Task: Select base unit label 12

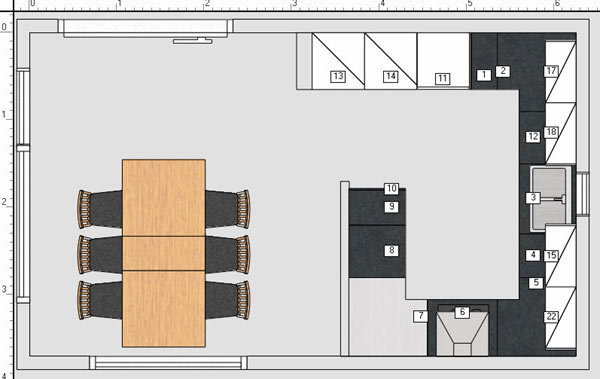Action: click(x=533, y=137)
